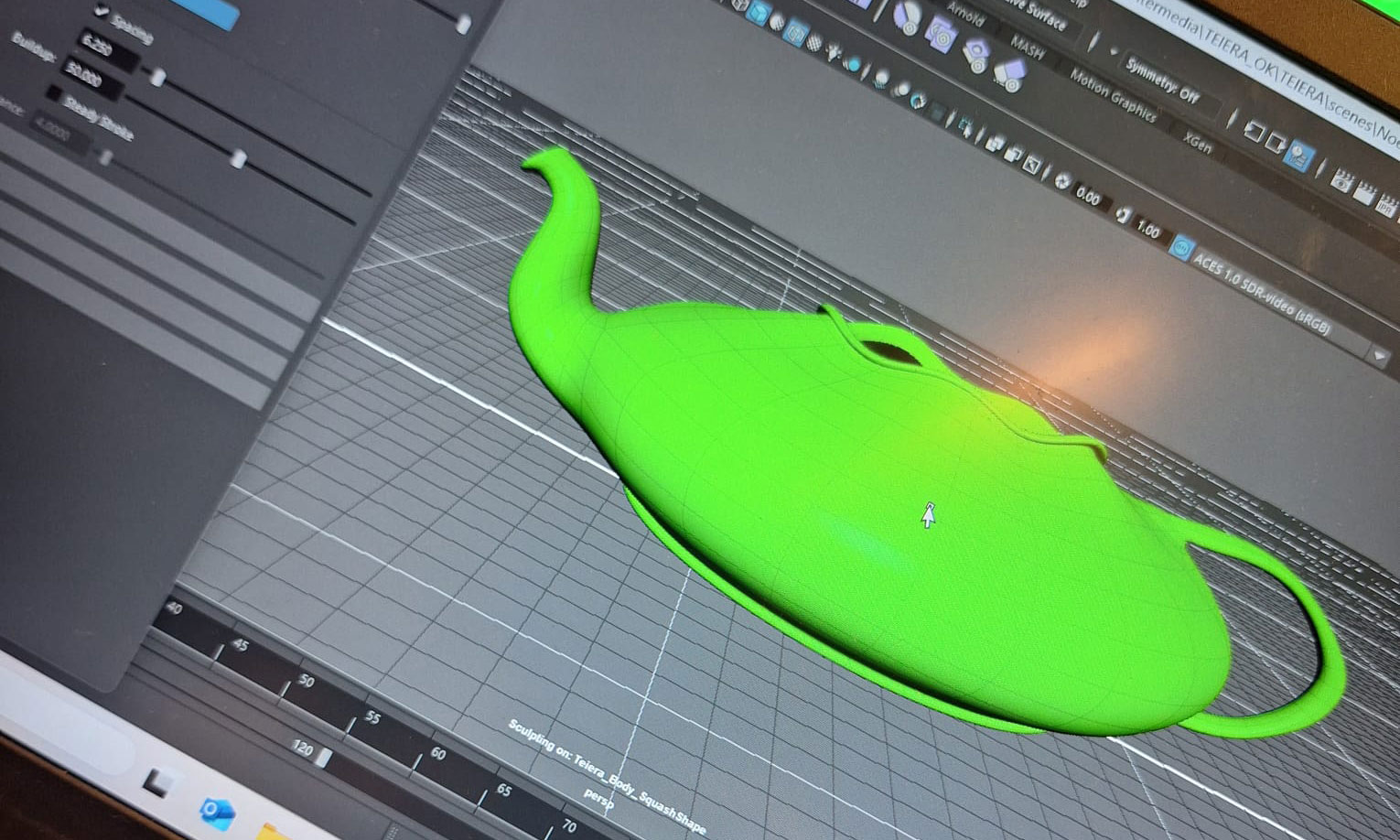Toggle Screen Space Ambient Occlusion icon
This screenshot has width=1400, height=840.
[881, 80]
